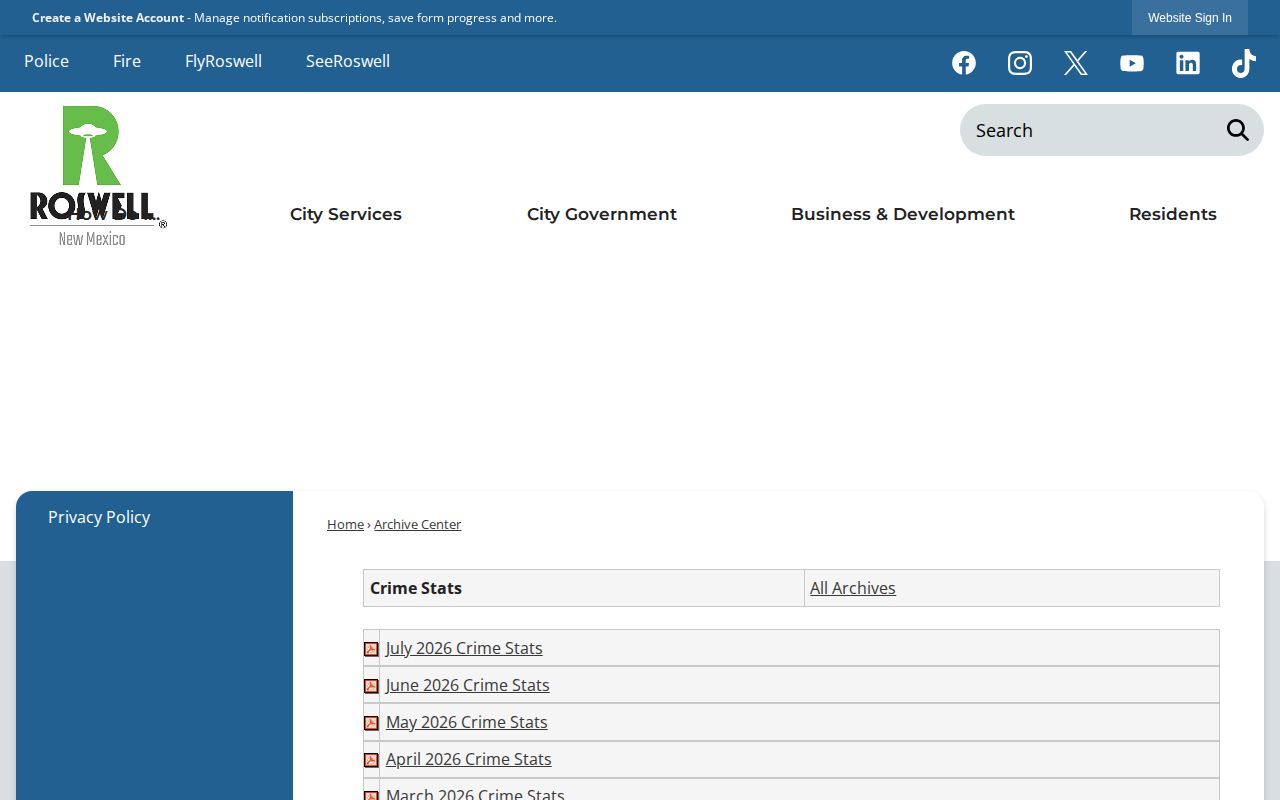The width and height of the screenshot is (1280, 800).
Task: Click PDF icon beside April 2026 Crime Stats
Action: pyautogui.click(x=371, y=760)
